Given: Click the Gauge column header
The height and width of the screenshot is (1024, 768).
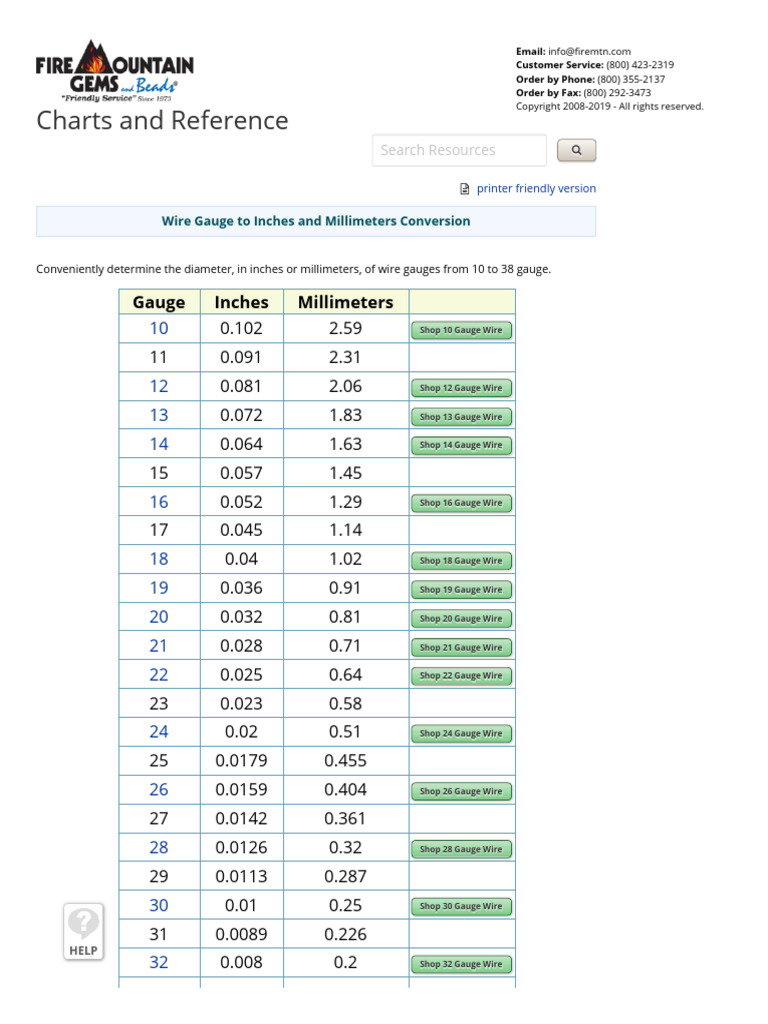Looking at the screenshot, I should (159, 302).
